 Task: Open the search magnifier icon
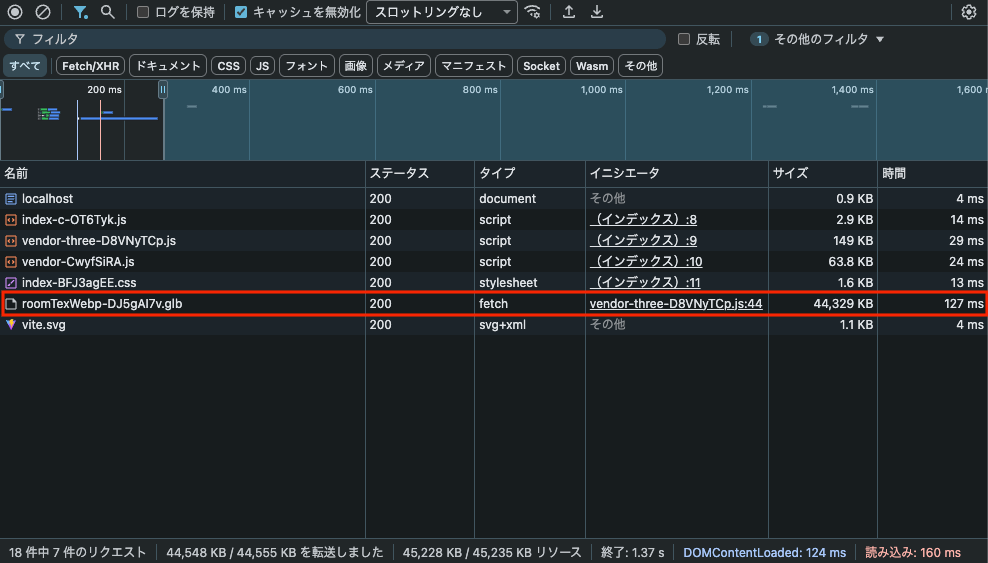click(x=107, y=12)
